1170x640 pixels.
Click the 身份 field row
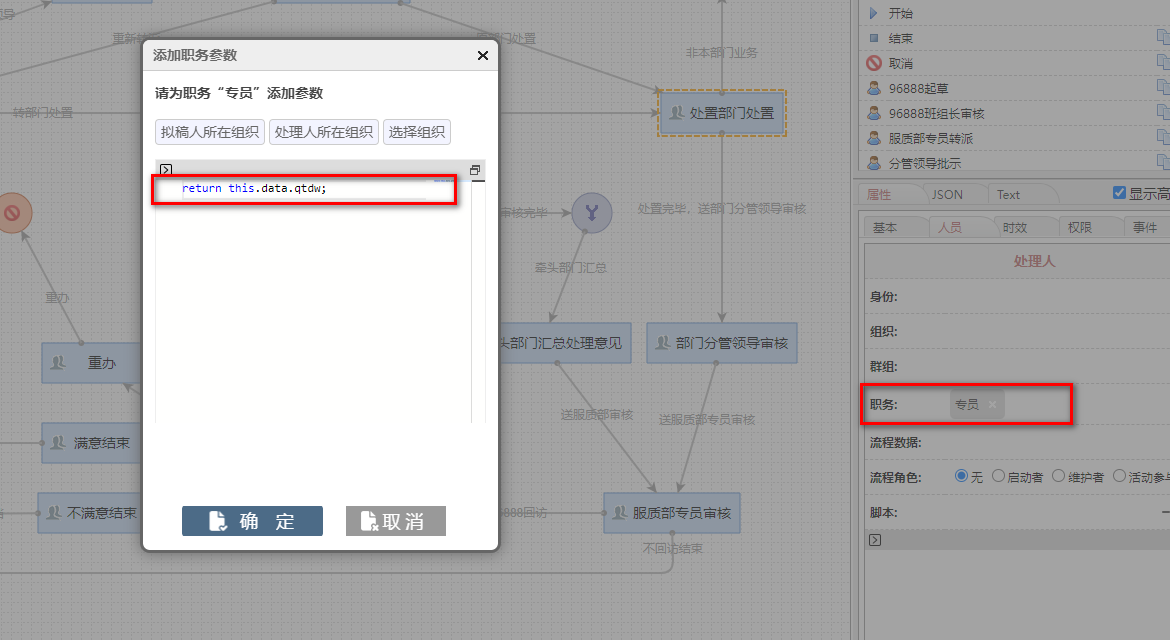tap(1019, 296)
